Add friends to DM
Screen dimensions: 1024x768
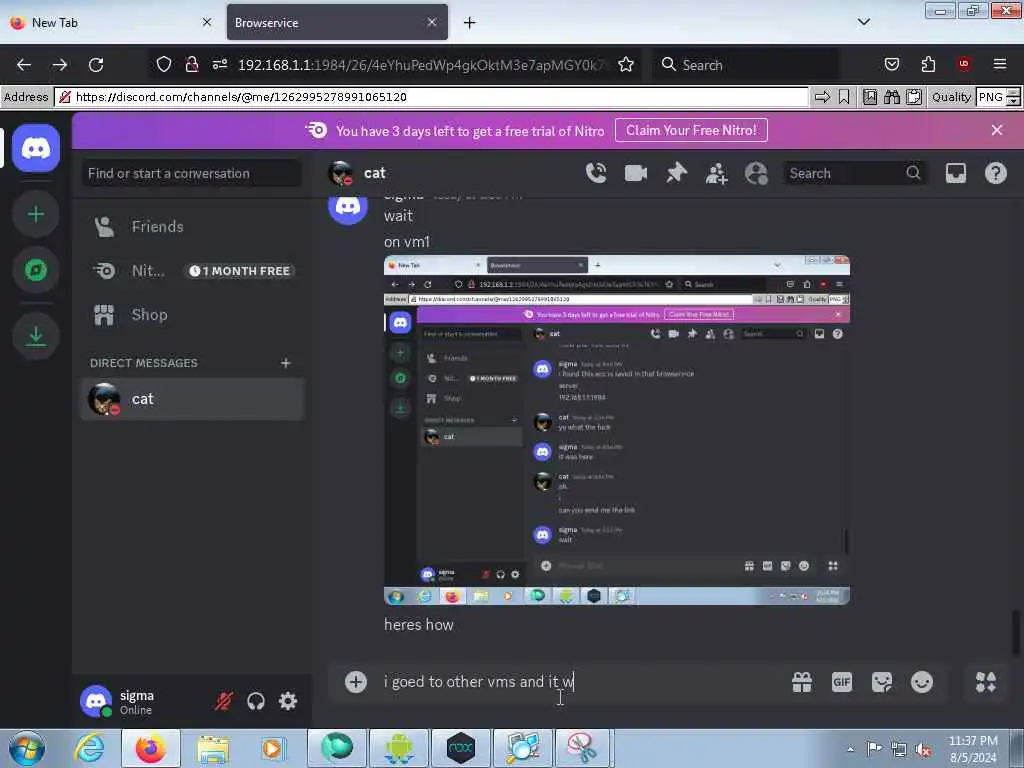[x=716, y=174]
